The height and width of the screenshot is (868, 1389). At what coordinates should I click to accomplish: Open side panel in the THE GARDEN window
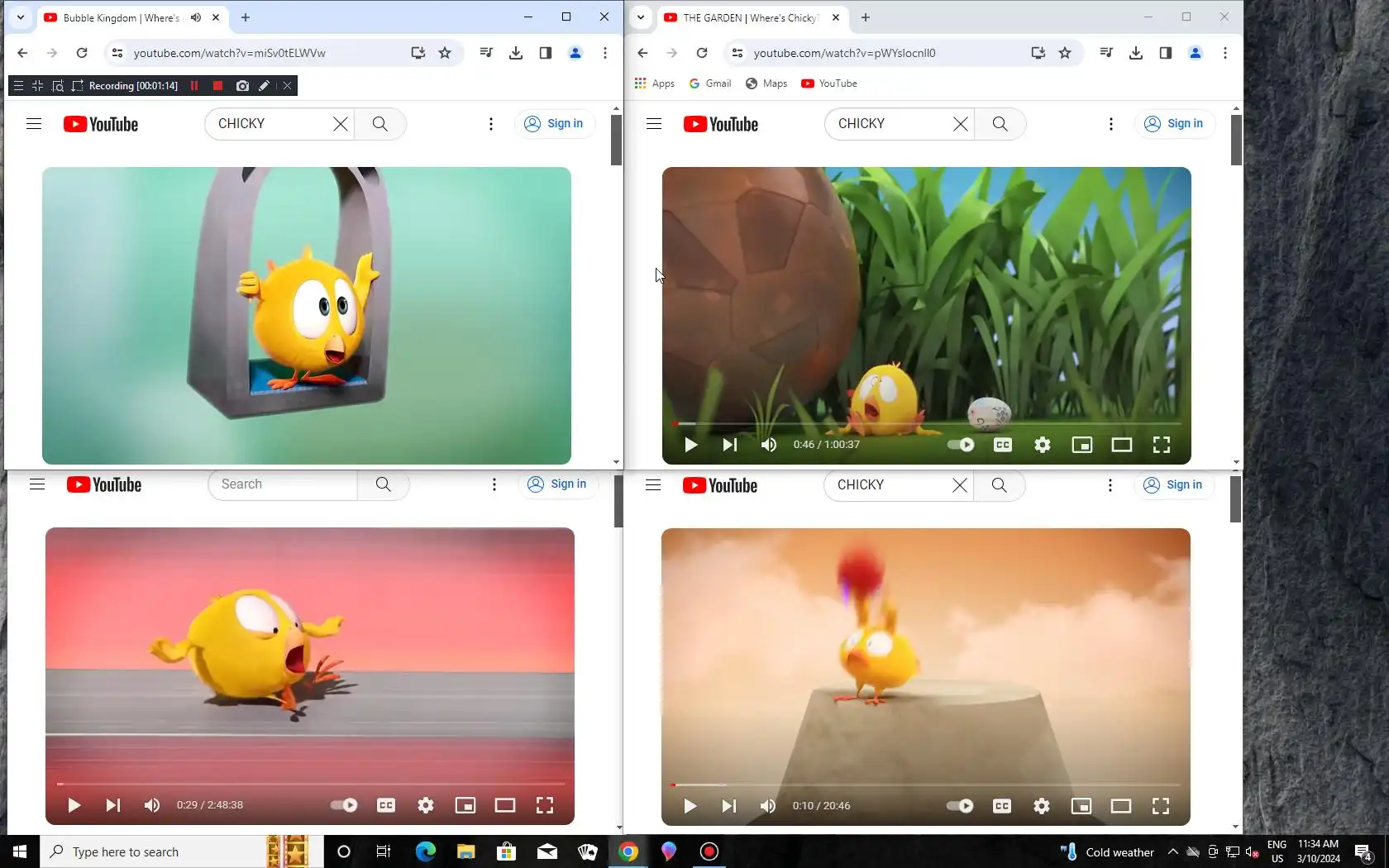(1166, 53)
